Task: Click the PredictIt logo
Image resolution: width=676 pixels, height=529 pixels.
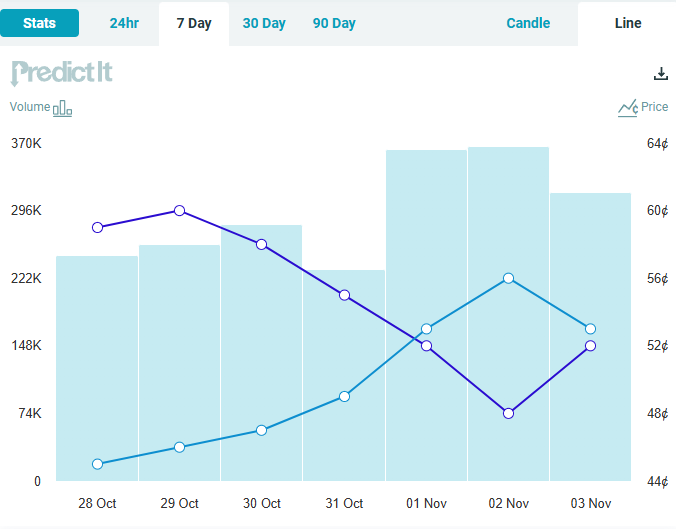Action: [x=62, y=73]
